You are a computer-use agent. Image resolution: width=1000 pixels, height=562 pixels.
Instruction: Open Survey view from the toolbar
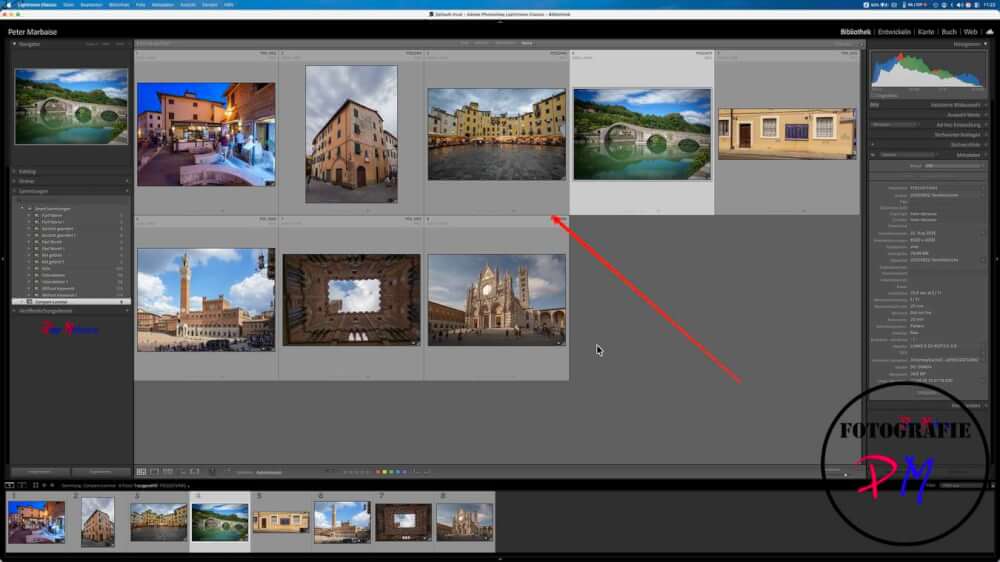pyautogui.click(x=182, y=472)
